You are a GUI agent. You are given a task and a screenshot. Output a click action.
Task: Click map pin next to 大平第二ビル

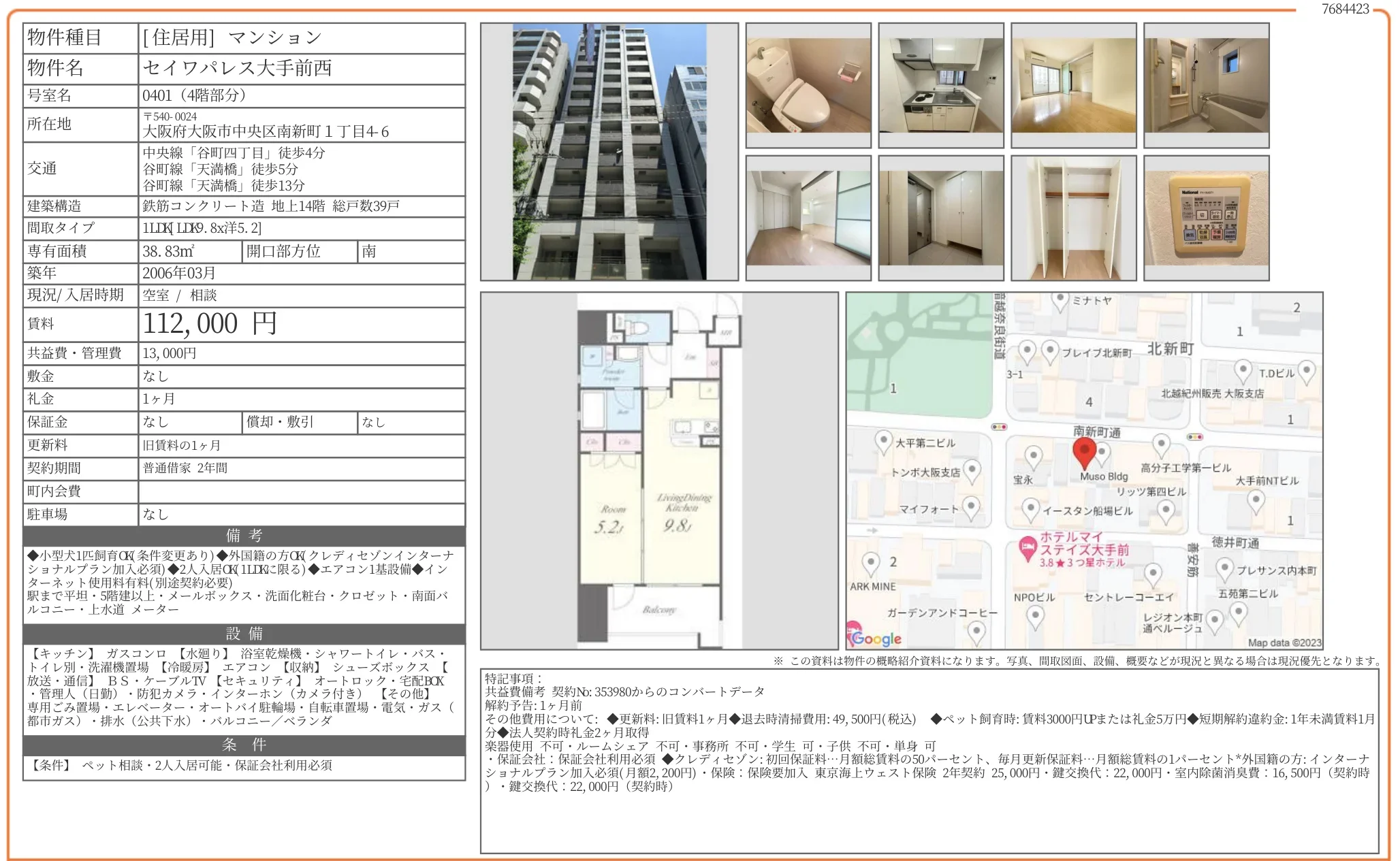(883, 441)
